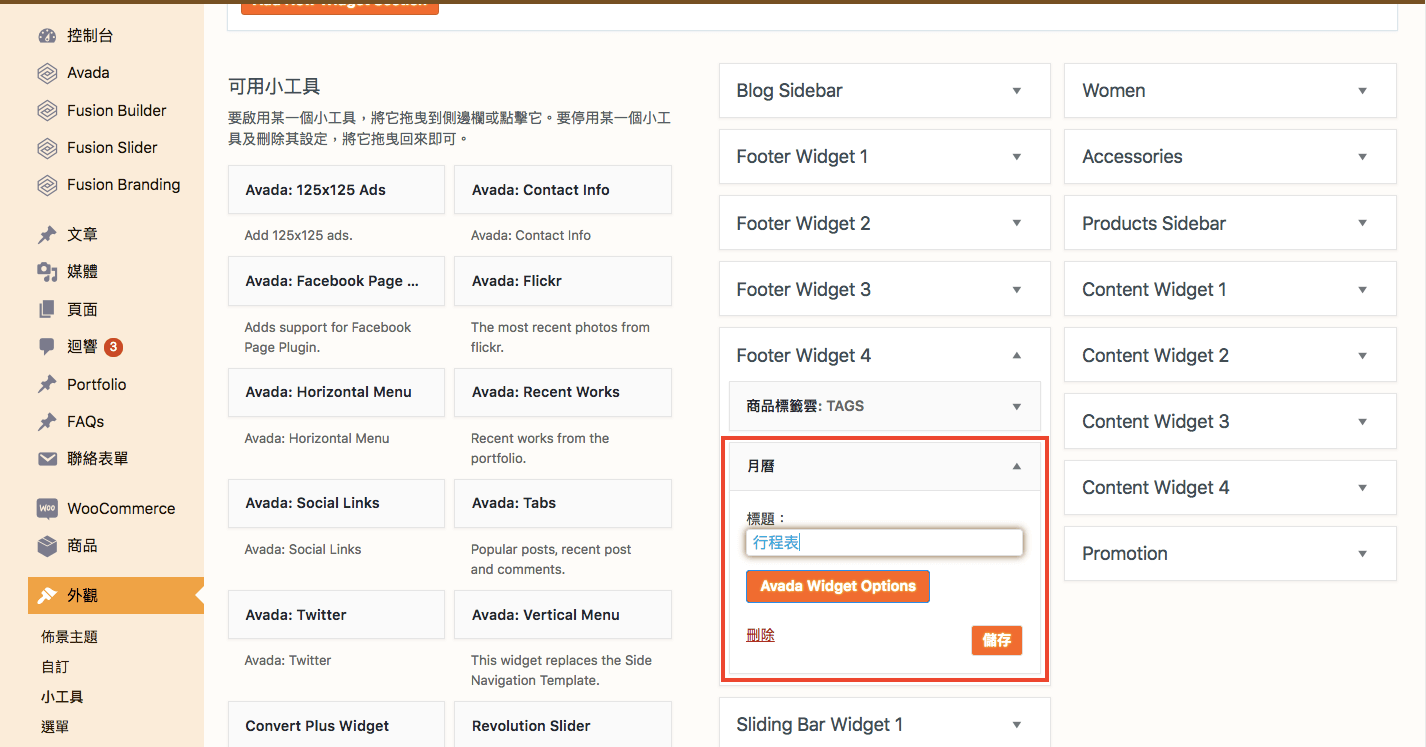
Task: Click the comment bubble icon for 迴響
Action: (47, 347)
